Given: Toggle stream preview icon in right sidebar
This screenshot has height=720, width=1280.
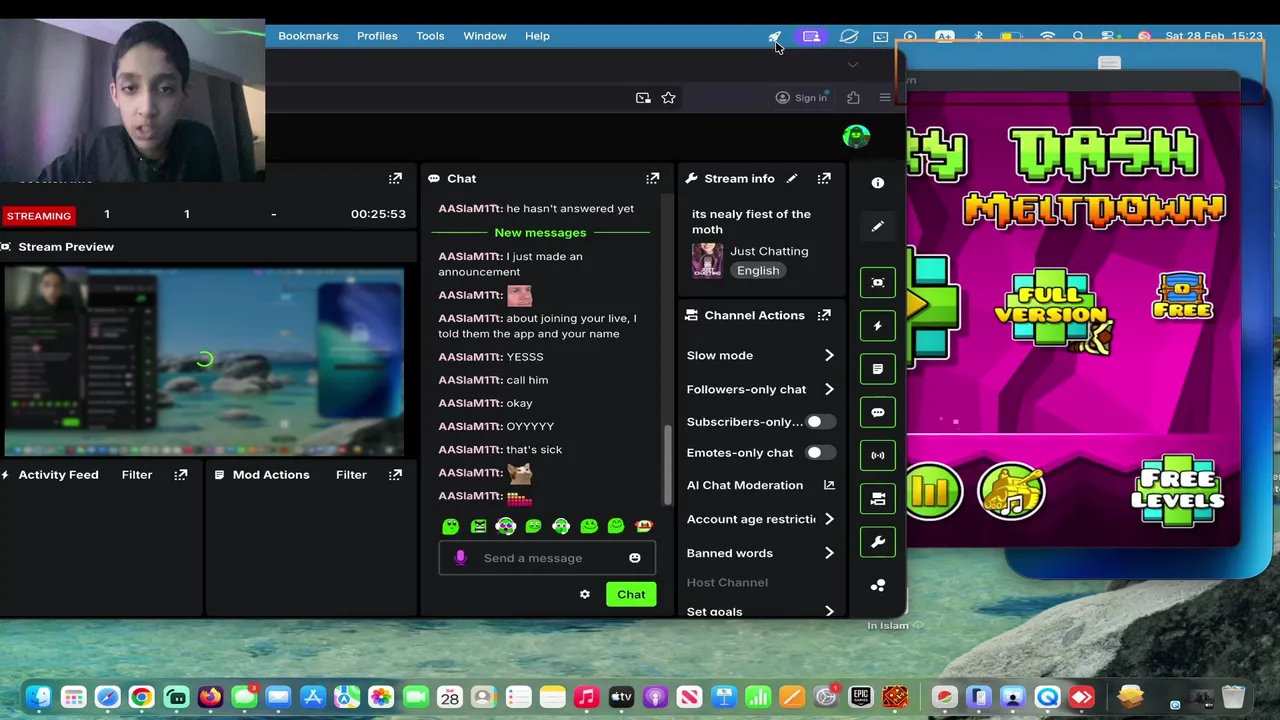Looking at the screenshot, I should (x=877, y=282).
